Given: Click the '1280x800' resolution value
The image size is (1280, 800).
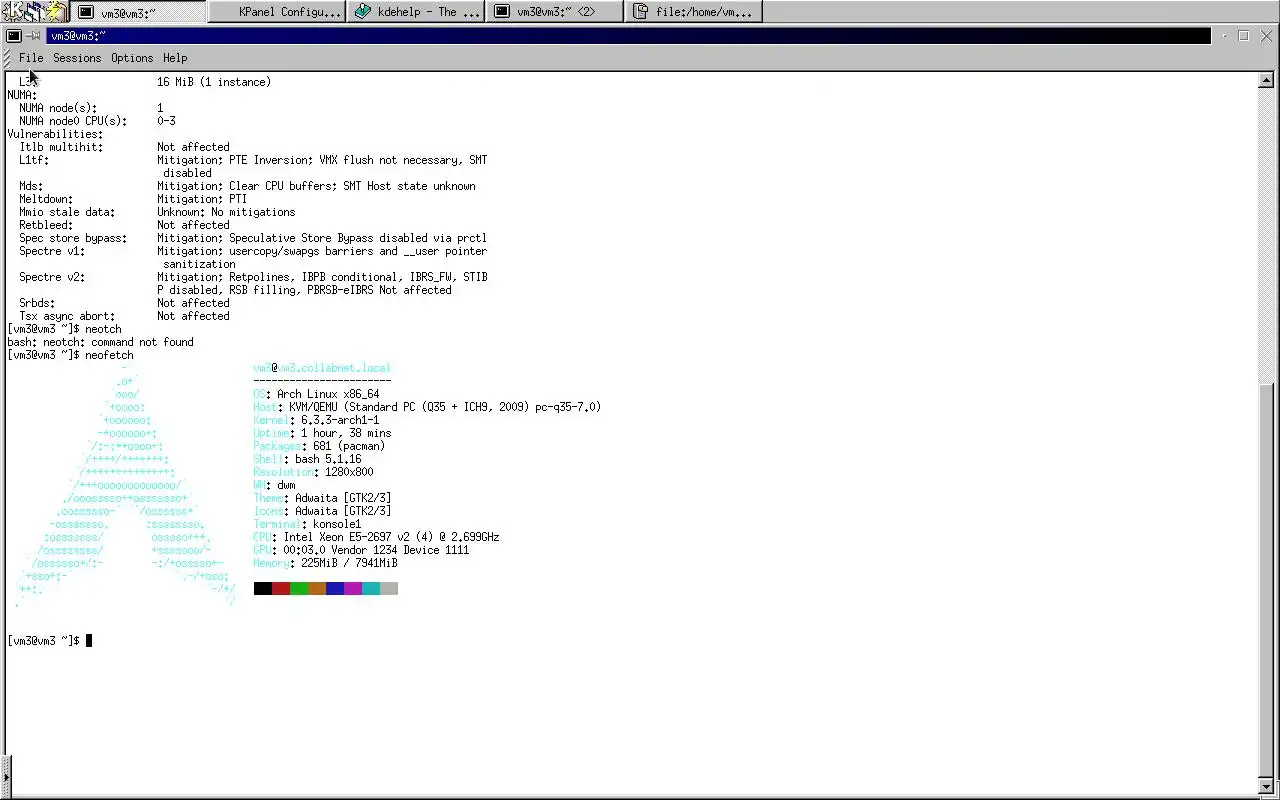Looking at the screenshot, I should click(349, 472).
